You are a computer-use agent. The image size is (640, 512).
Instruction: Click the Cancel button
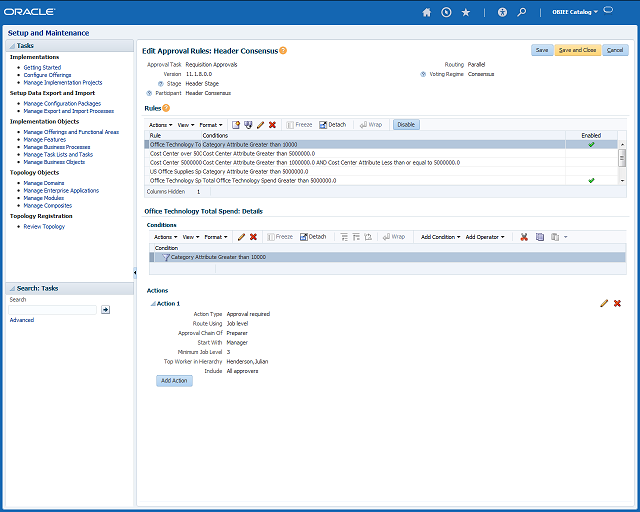615,50
